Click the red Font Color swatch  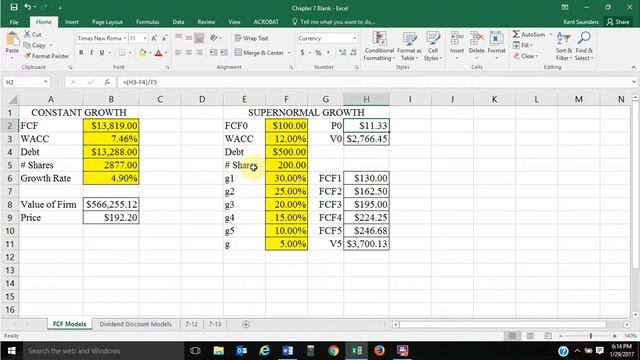(159, 53)
